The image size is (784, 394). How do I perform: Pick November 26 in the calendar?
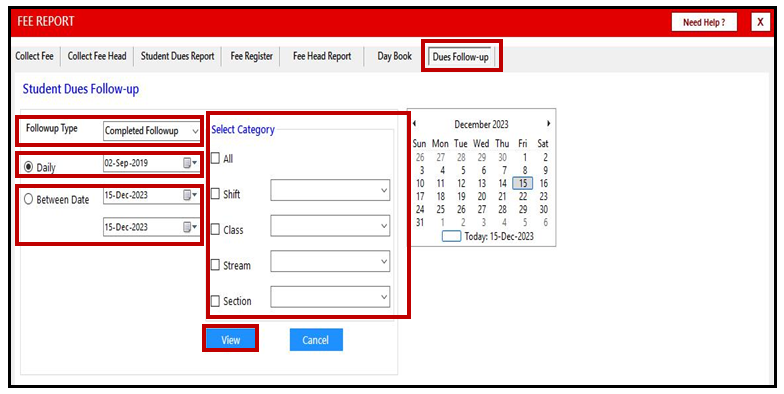tap(420, 157)
